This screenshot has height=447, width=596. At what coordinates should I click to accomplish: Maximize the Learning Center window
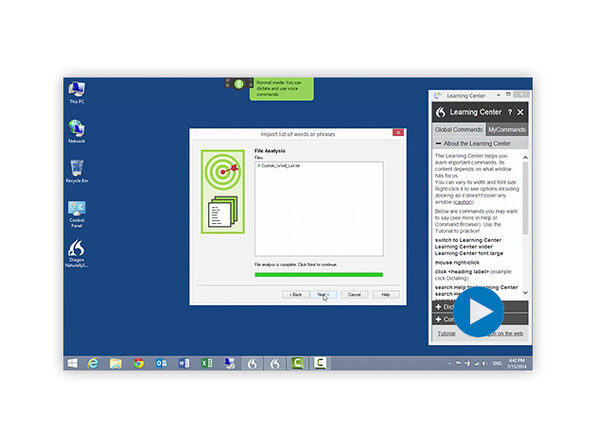pyautogui.click(x=508, y=94)
